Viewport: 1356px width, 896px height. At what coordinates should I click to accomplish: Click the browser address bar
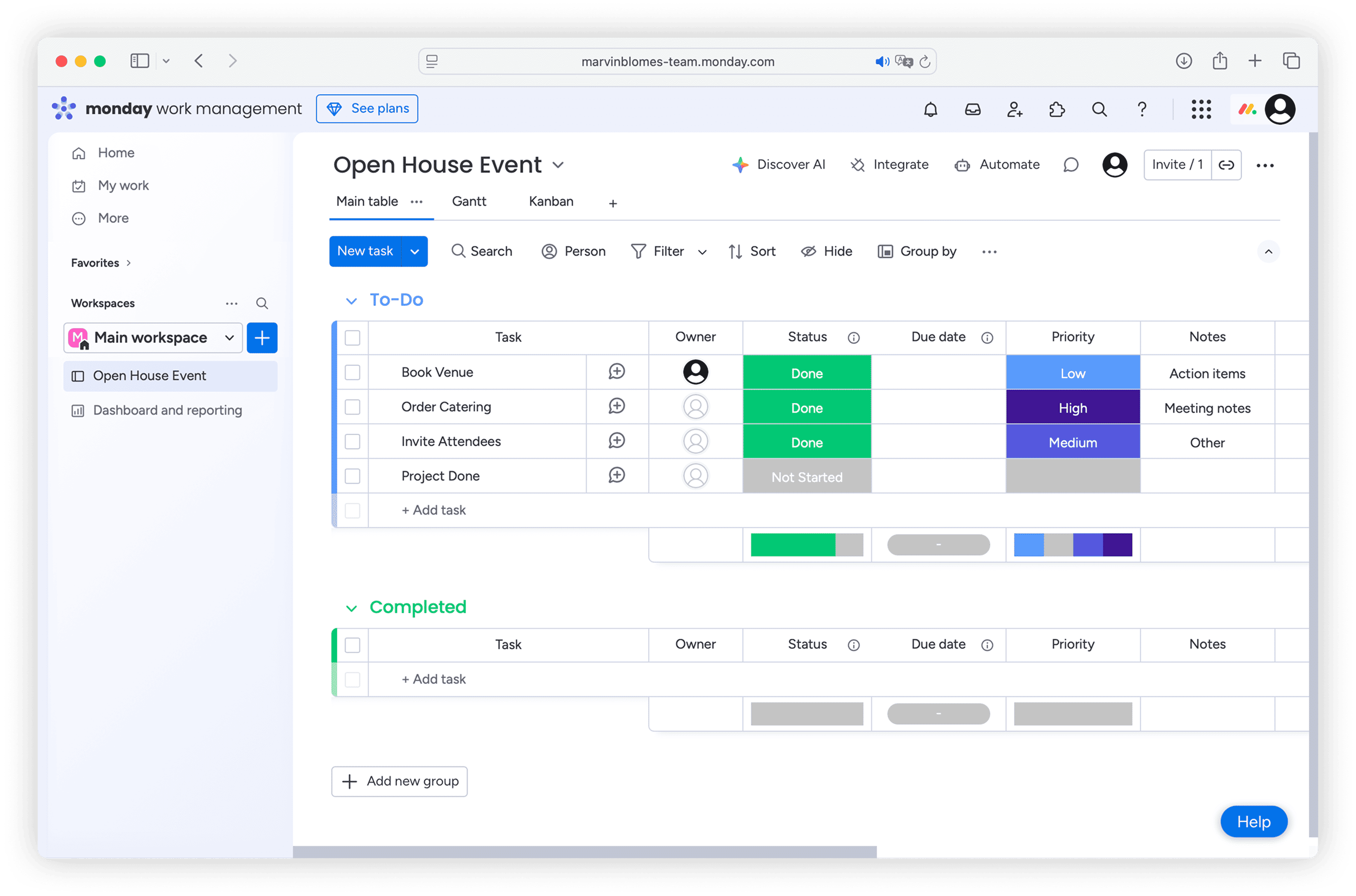coord(677,62)
